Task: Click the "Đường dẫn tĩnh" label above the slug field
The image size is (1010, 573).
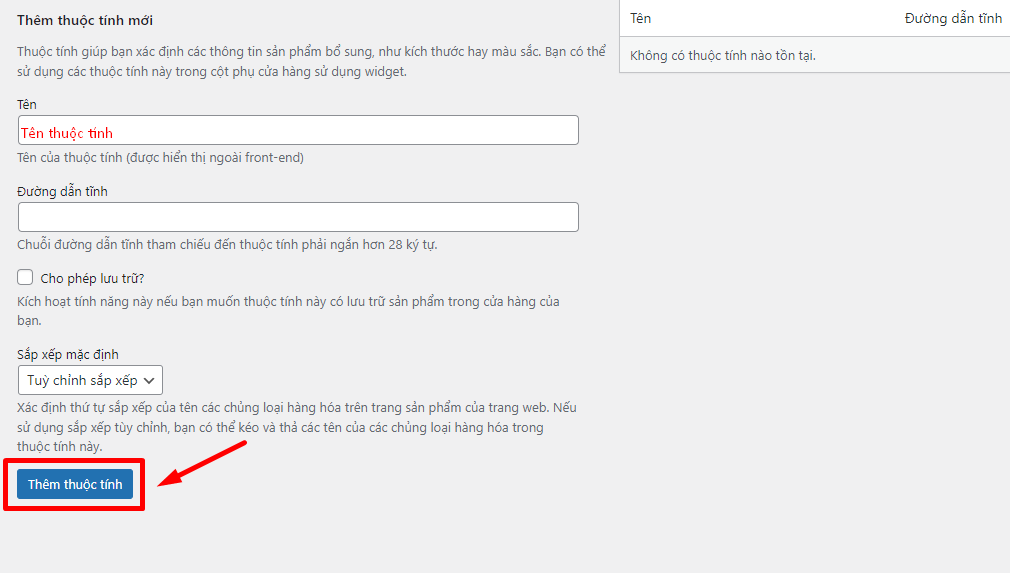Action: (62, 191)
